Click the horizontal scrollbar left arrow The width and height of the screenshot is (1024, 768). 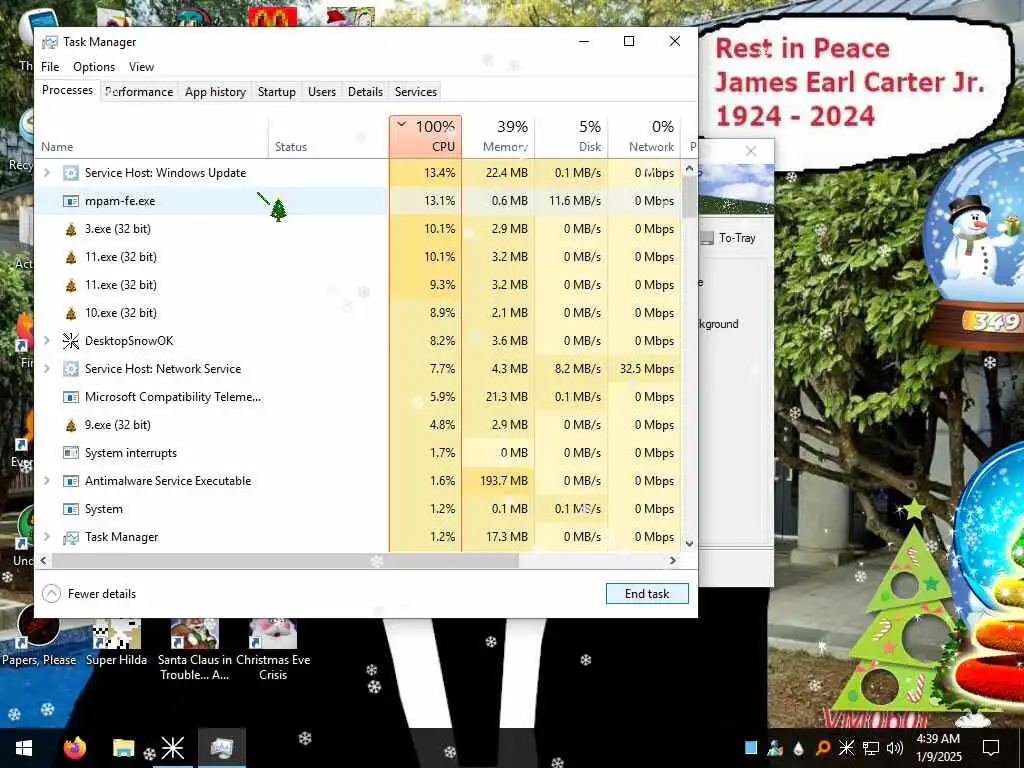click(x=44, y=560)
